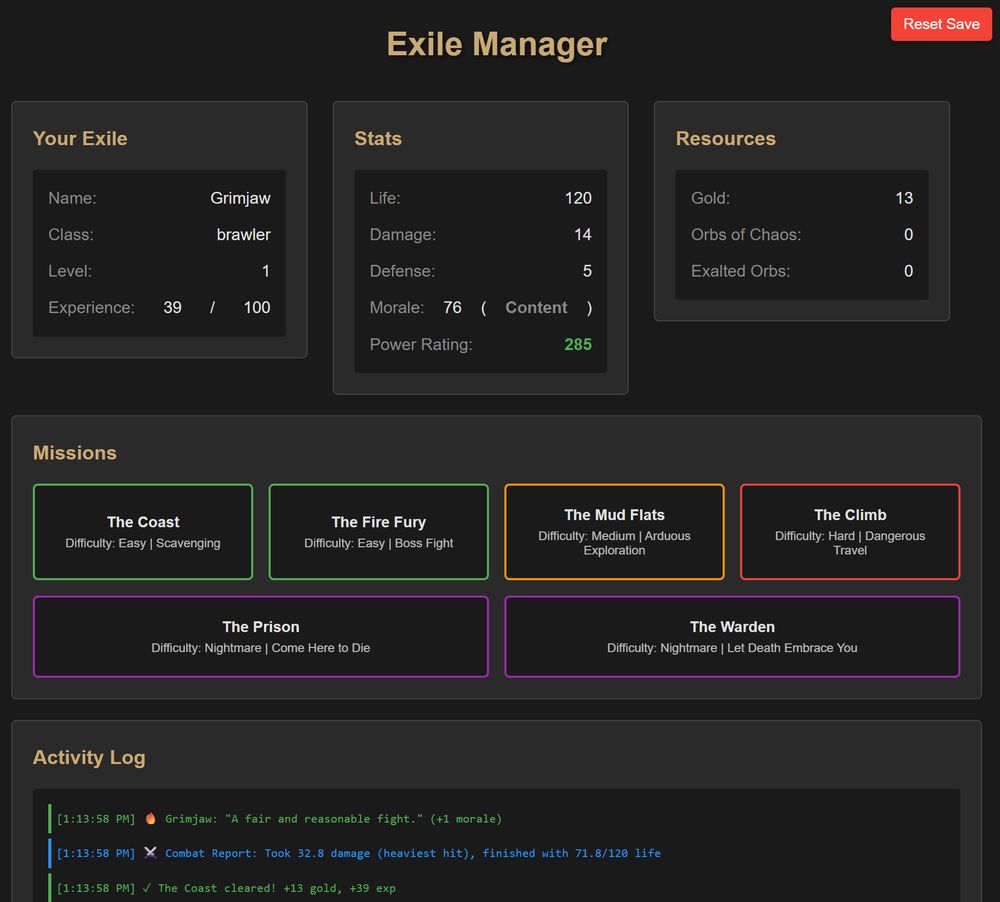Viewport: 1000px width, 902px height.
Task: Click the Life label in Stats
Action: click(385, 198)
